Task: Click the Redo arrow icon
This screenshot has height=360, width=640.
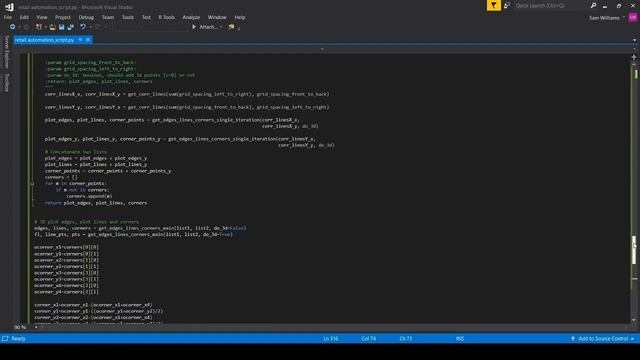Action: [98, 27]
